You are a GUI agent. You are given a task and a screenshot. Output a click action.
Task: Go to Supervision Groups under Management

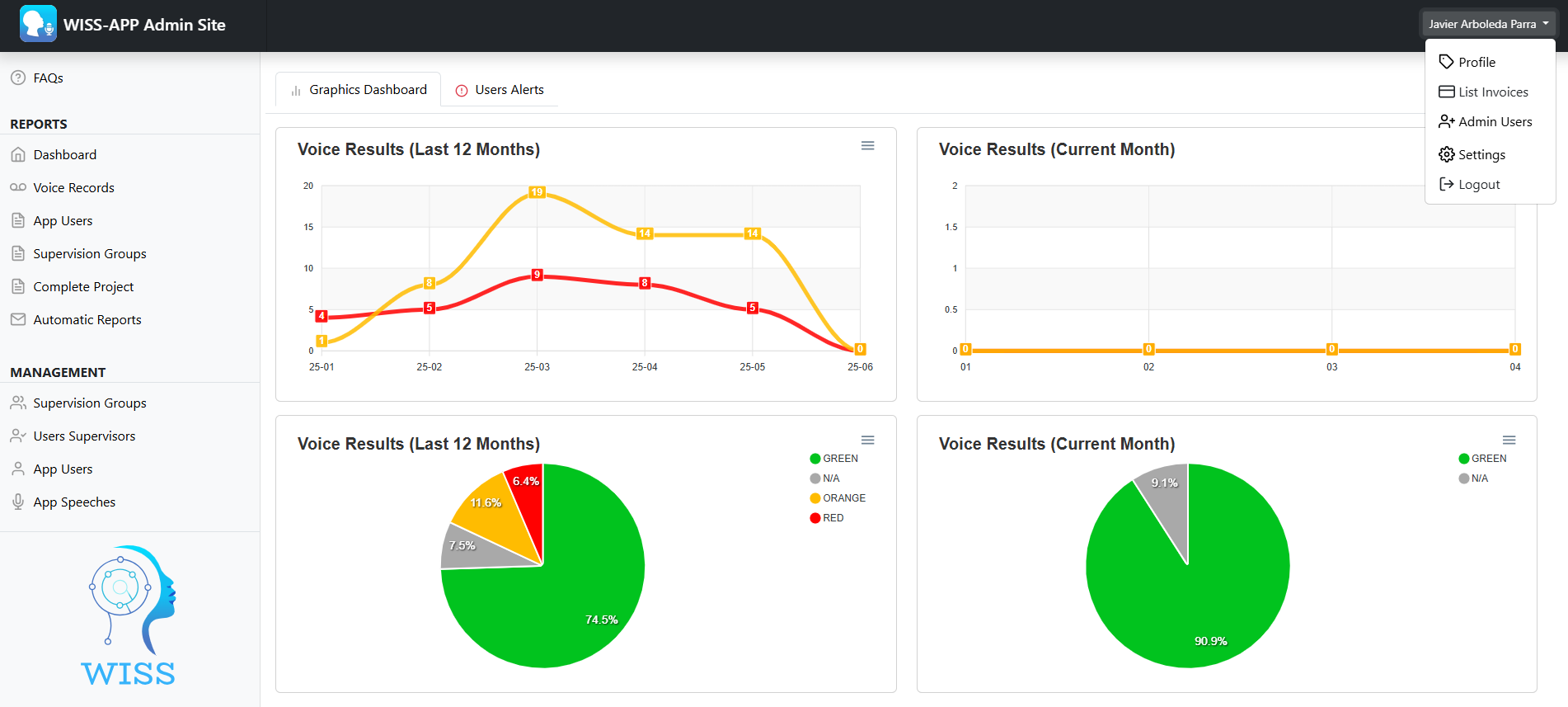point(90,403)
